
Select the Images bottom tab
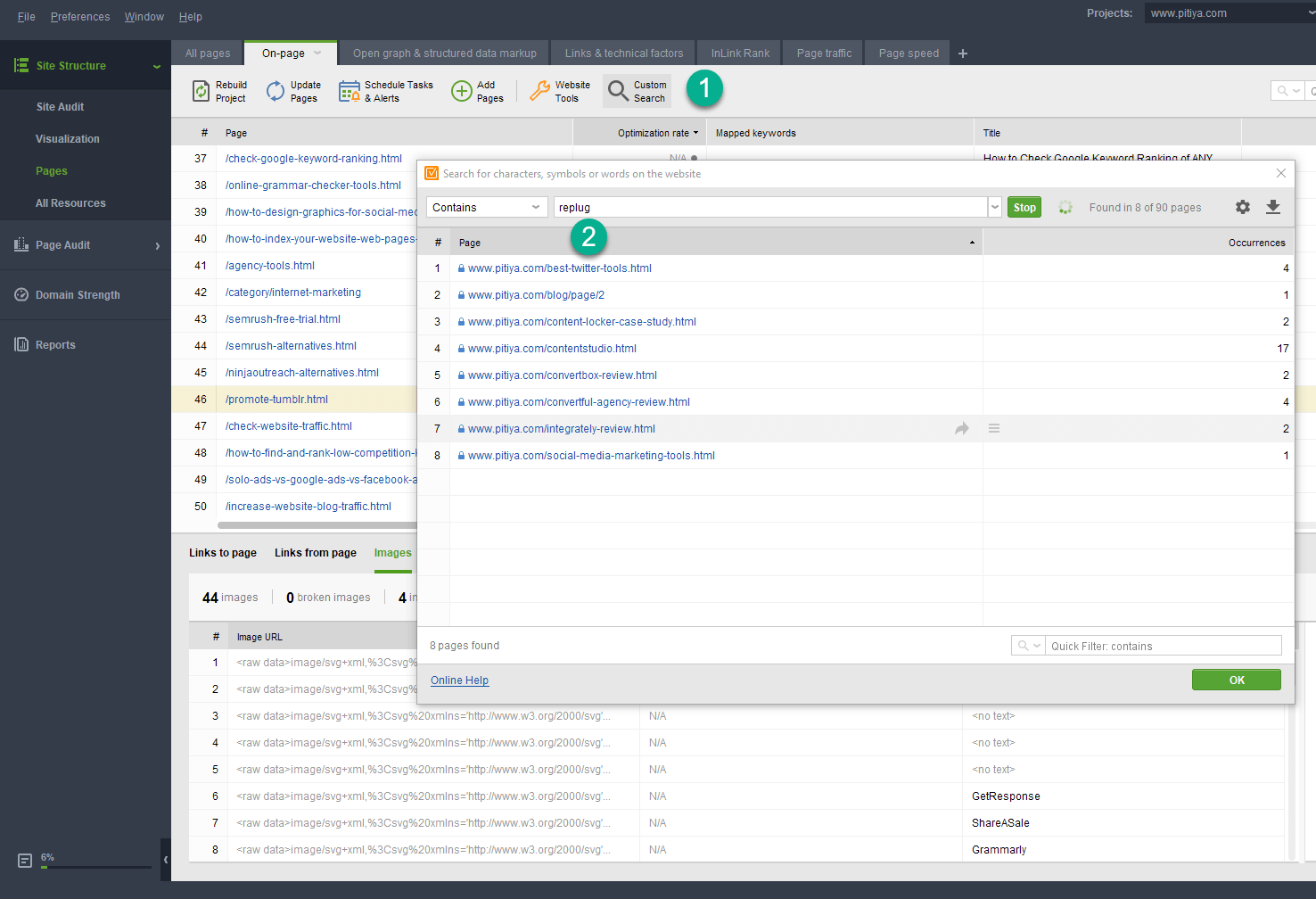coord(393,553)
